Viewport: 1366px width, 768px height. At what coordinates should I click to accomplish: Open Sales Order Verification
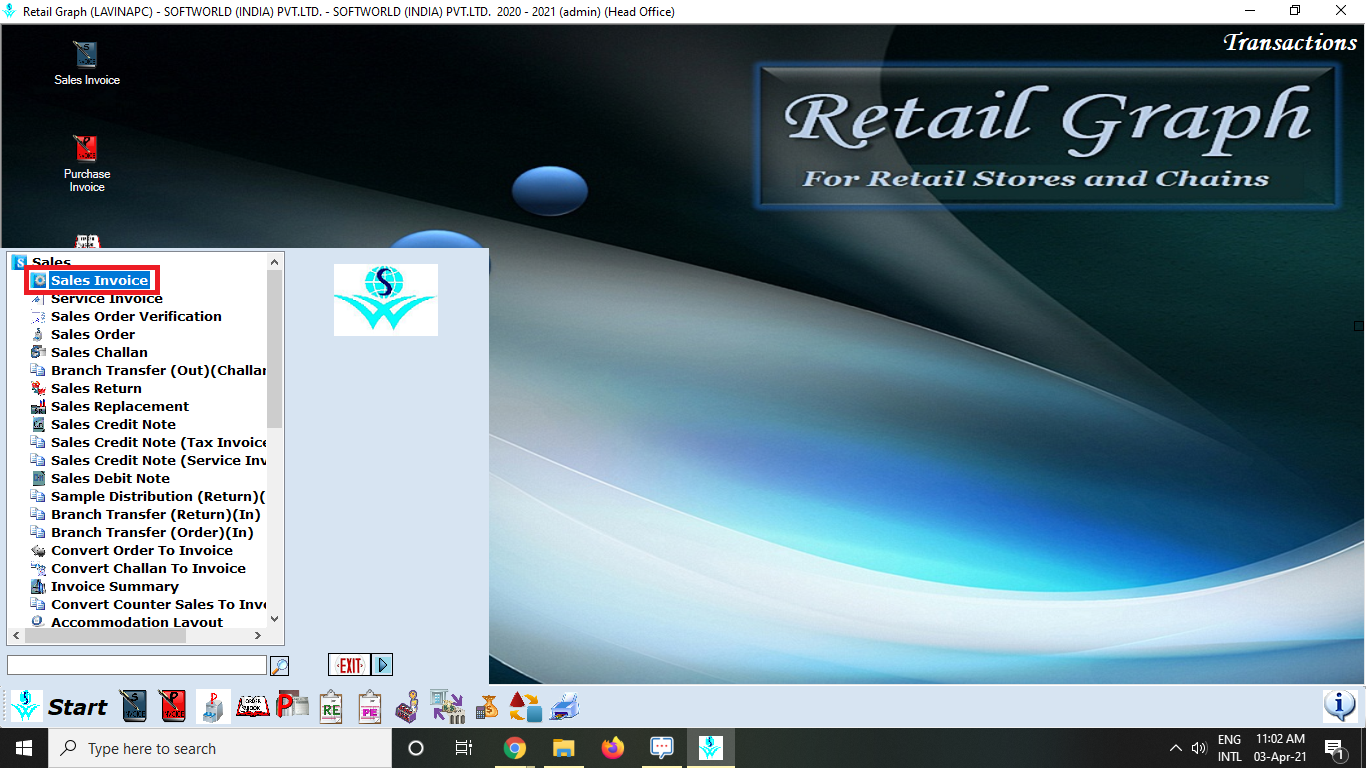[x=136, y=316]
